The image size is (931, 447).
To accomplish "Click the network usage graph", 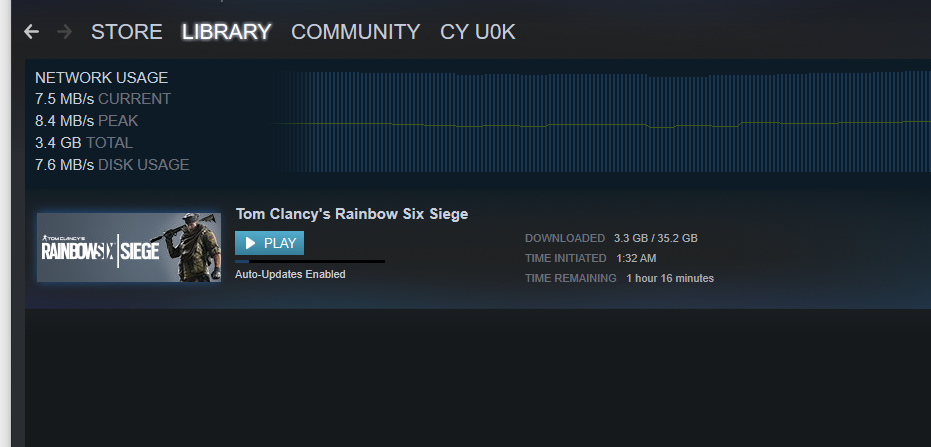I will (x=601, y=122).
